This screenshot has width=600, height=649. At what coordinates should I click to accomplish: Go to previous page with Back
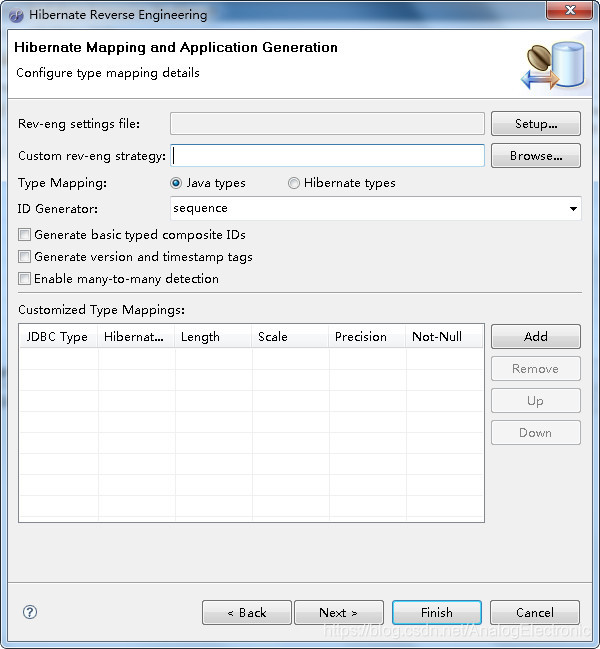click(x=247, y=613)
